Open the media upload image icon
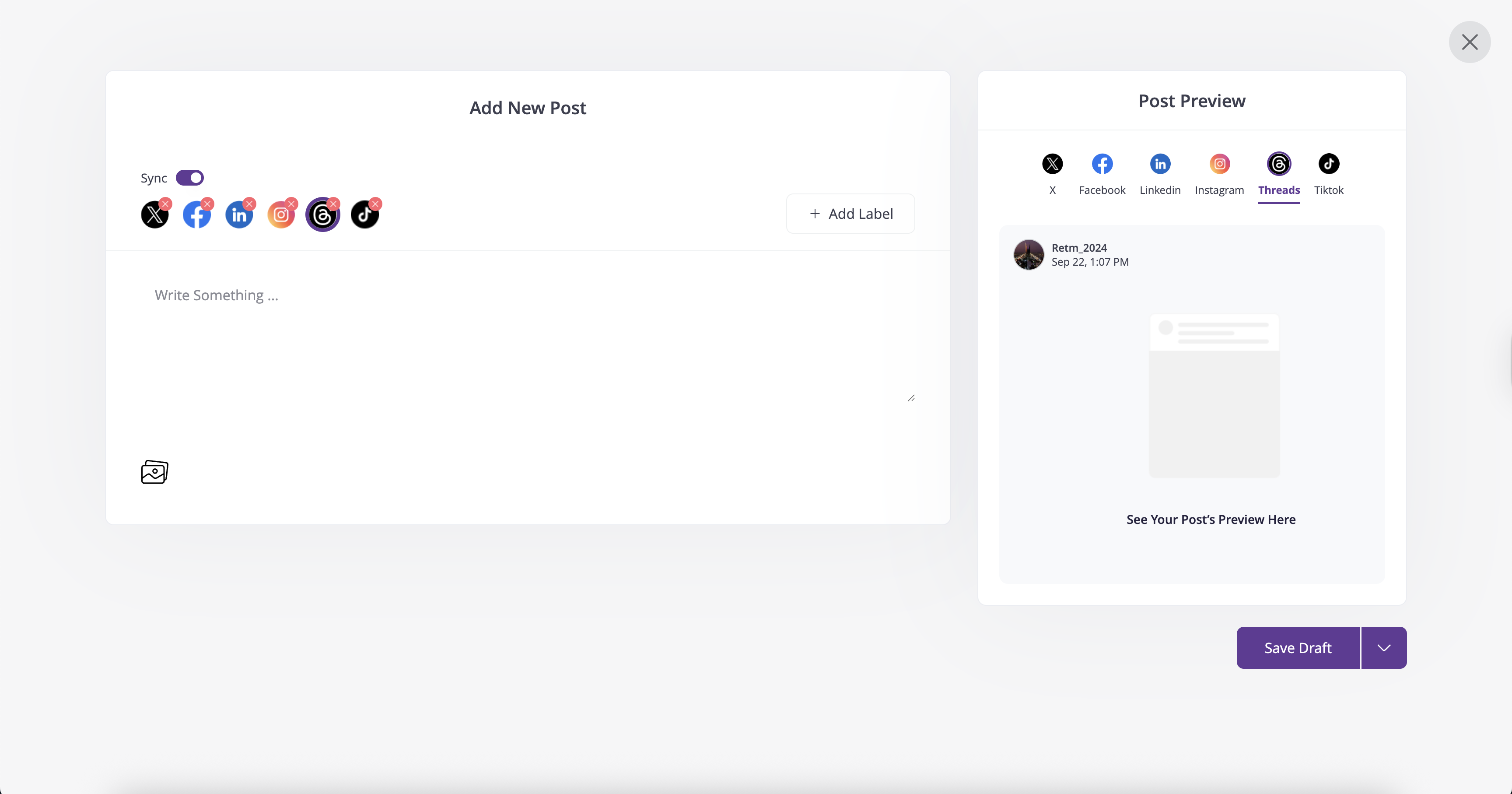The width and height of the screenshot is (1512, 794). 155,471
